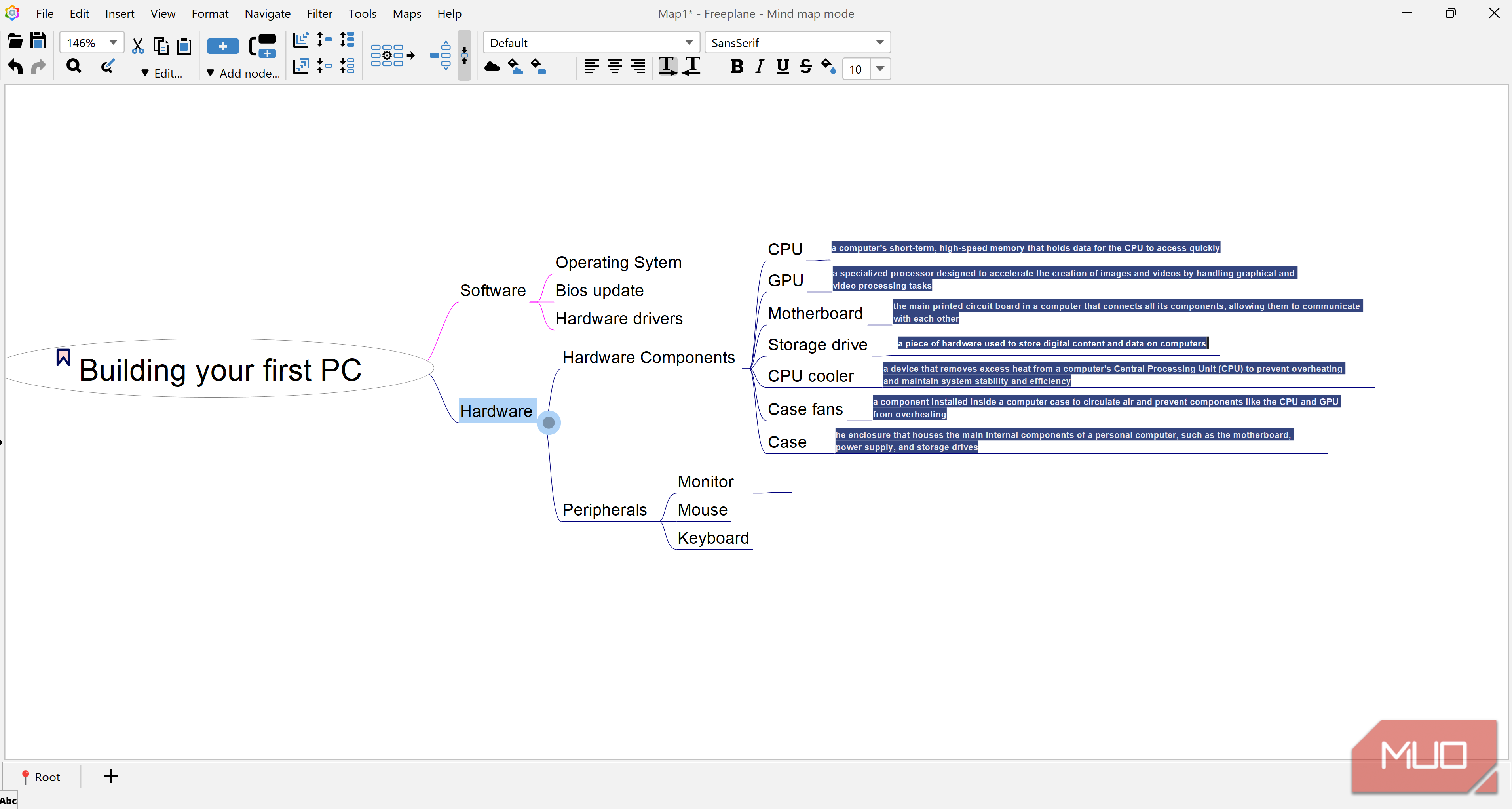The height and width of the screenshot is (809, 1512).
Task: Toggle Strikethrough formatting
Action: pos(806,67)
